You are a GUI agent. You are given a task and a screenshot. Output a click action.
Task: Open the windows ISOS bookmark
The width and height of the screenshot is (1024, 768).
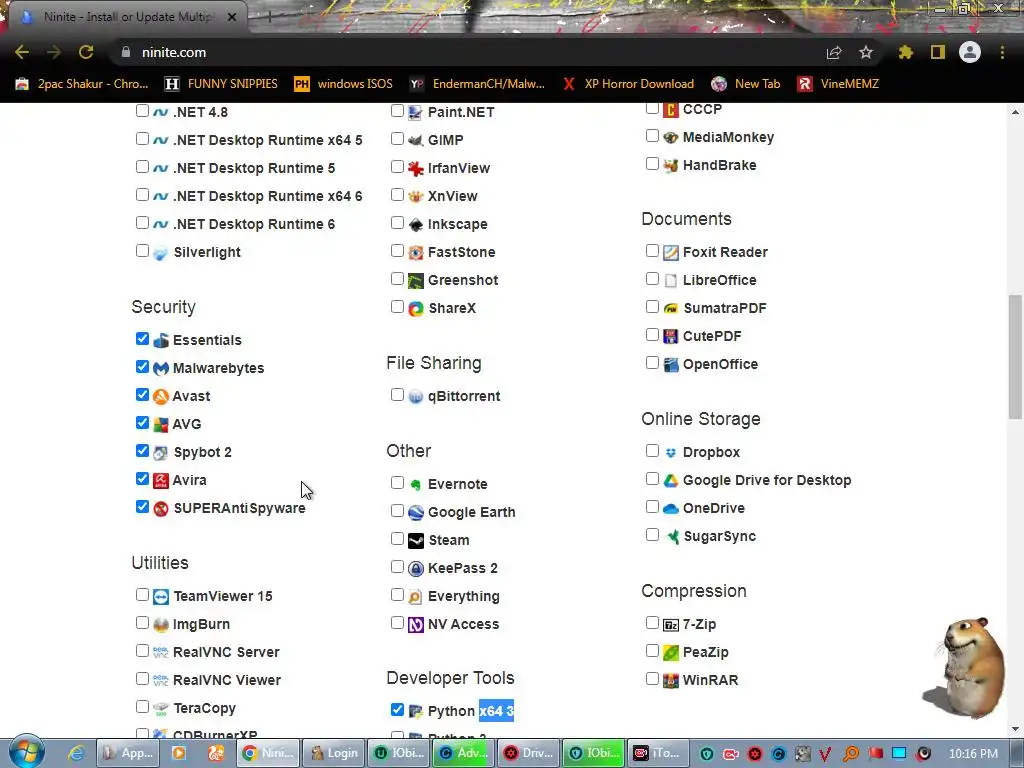click(x=344, y=84)
